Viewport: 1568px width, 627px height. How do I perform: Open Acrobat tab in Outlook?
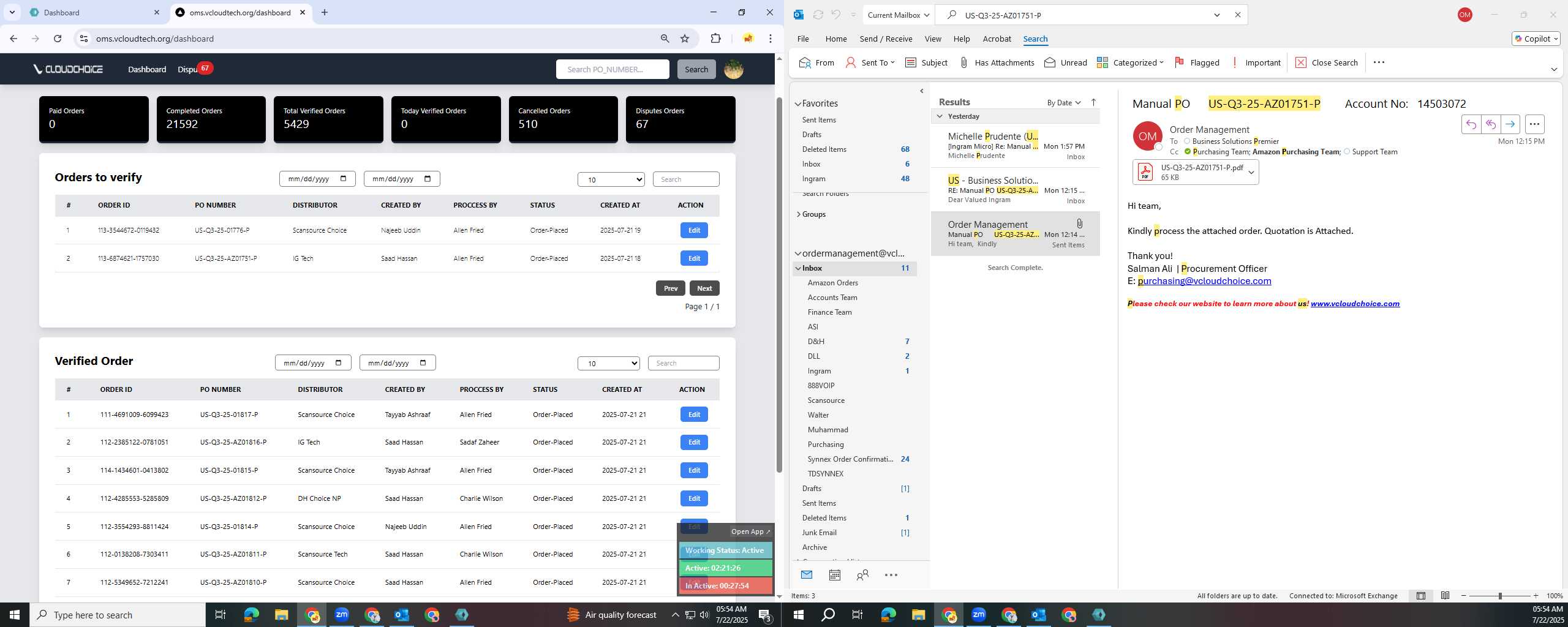point(997,39)
